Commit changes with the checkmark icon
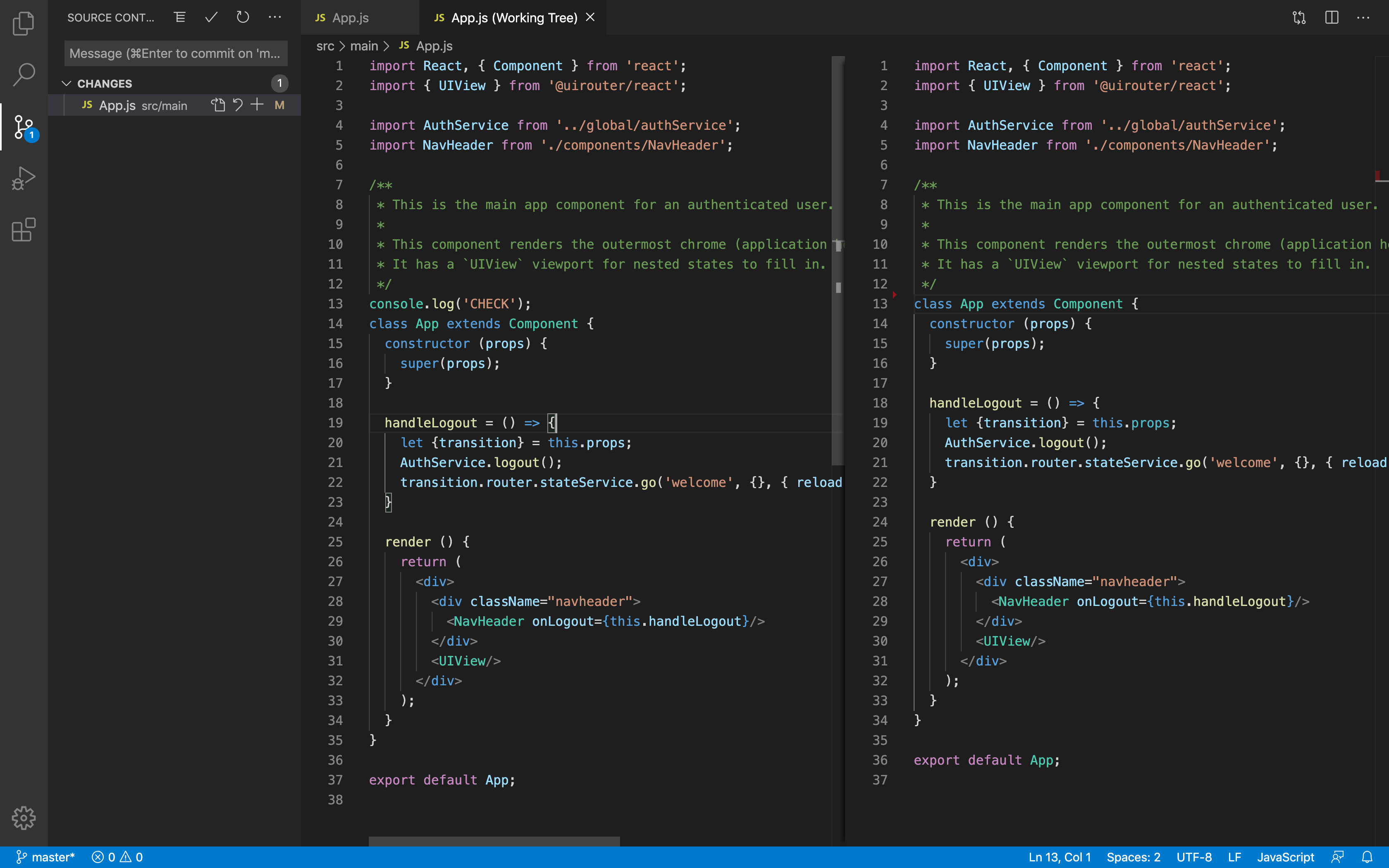This screenshot has height=868, width=1389. [x=211, y=17]
